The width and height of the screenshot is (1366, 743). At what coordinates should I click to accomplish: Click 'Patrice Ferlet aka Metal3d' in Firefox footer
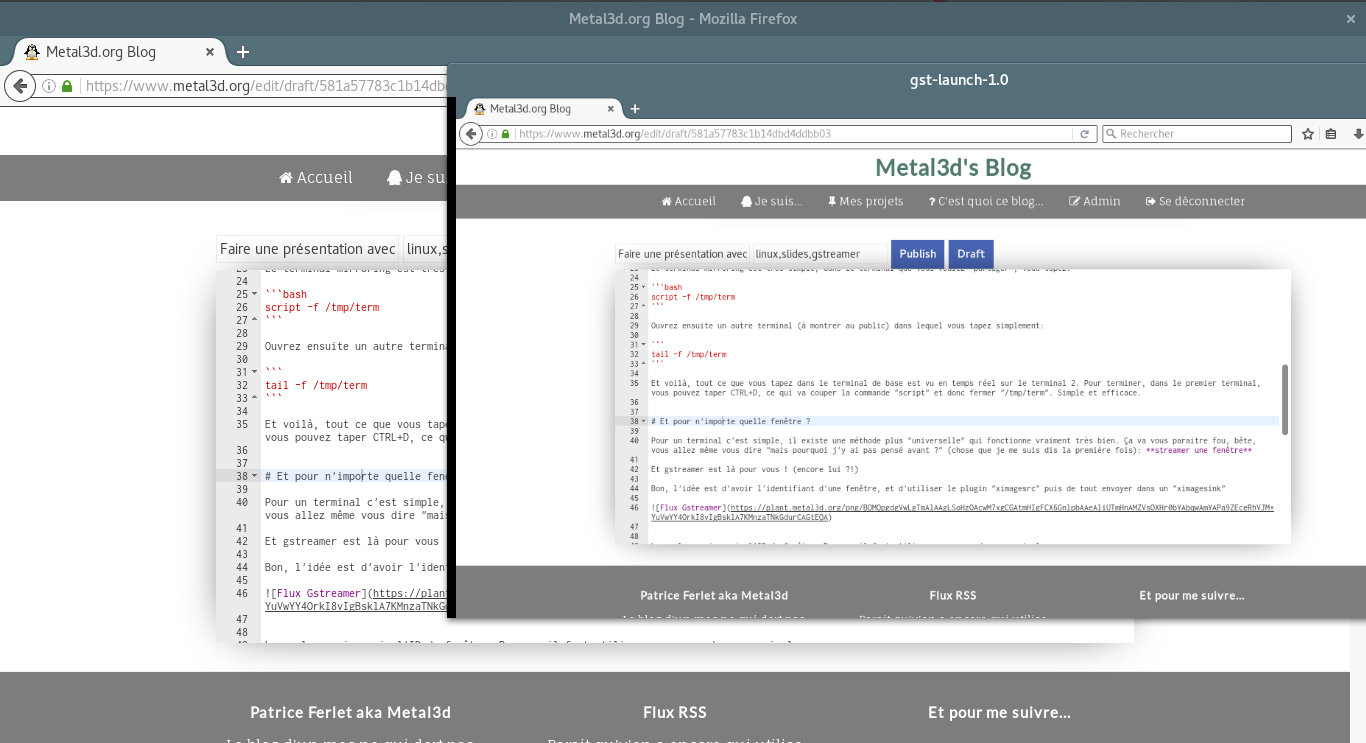point(350,713)
